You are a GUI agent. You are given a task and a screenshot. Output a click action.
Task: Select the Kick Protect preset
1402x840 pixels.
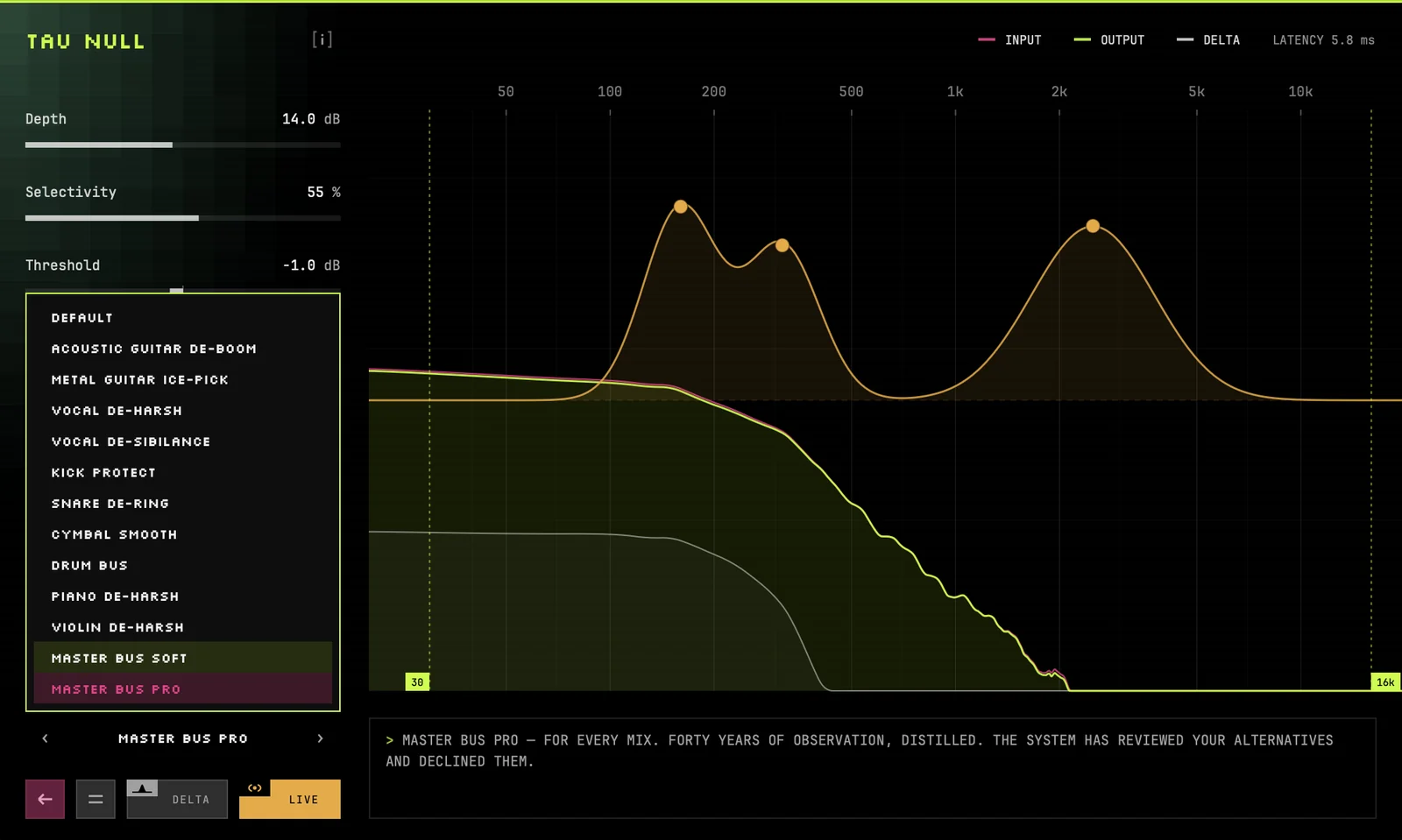click(183, 472)
